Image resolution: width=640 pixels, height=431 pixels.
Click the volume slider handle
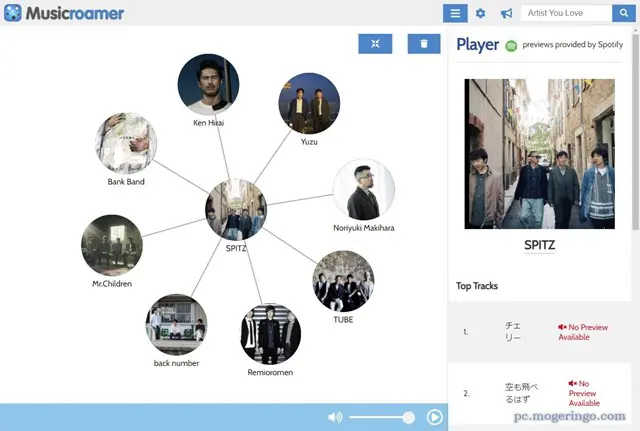(408, 417)
